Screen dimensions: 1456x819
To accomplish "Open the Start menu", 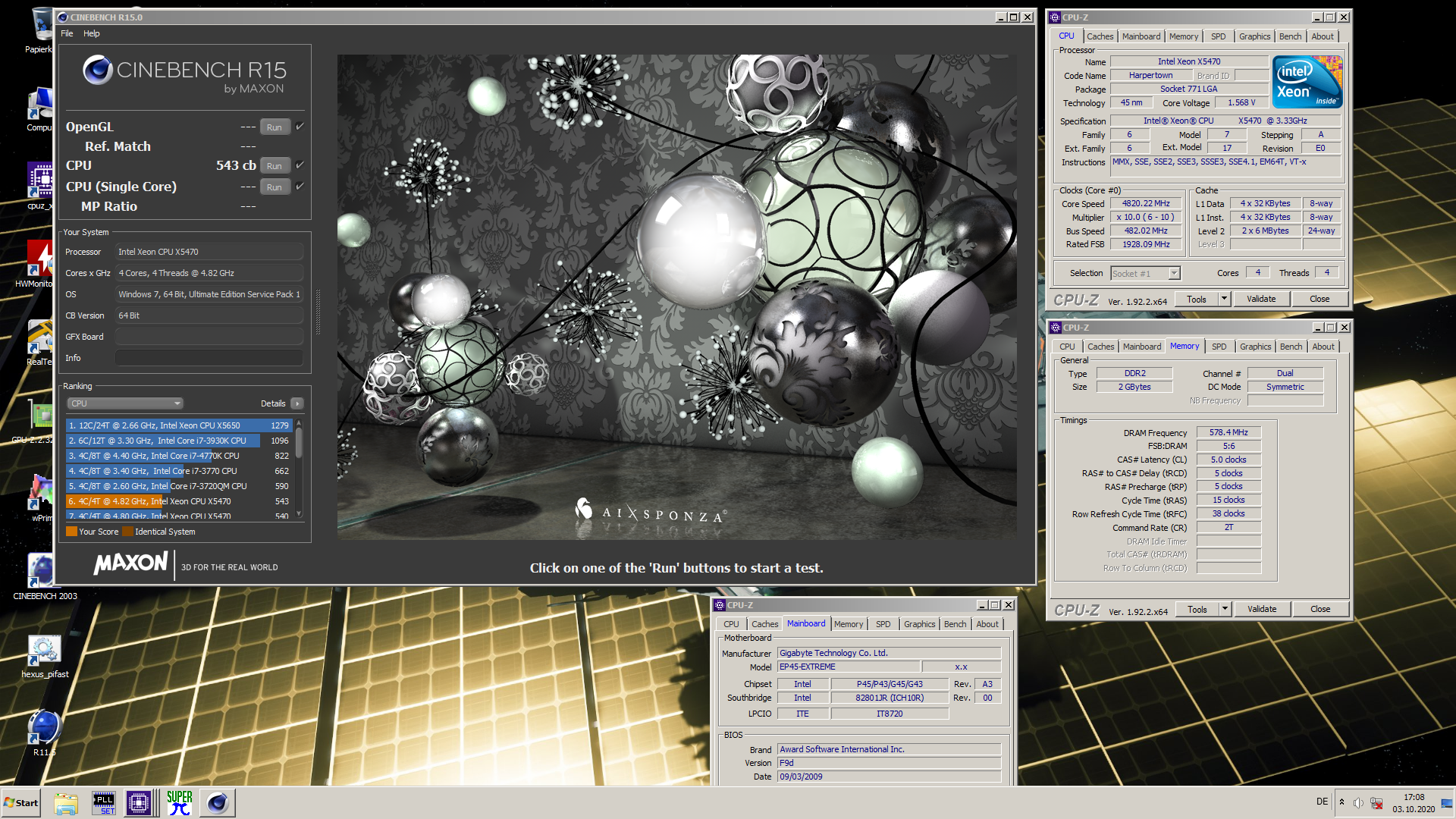I will (21, 802).
